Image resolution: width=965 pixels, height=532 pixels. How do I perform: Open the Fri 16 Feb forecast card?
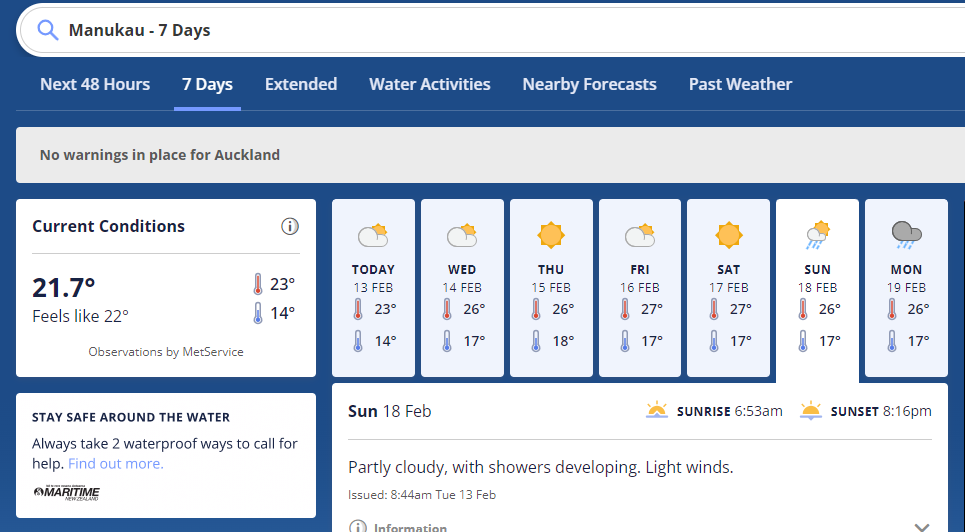640,288
